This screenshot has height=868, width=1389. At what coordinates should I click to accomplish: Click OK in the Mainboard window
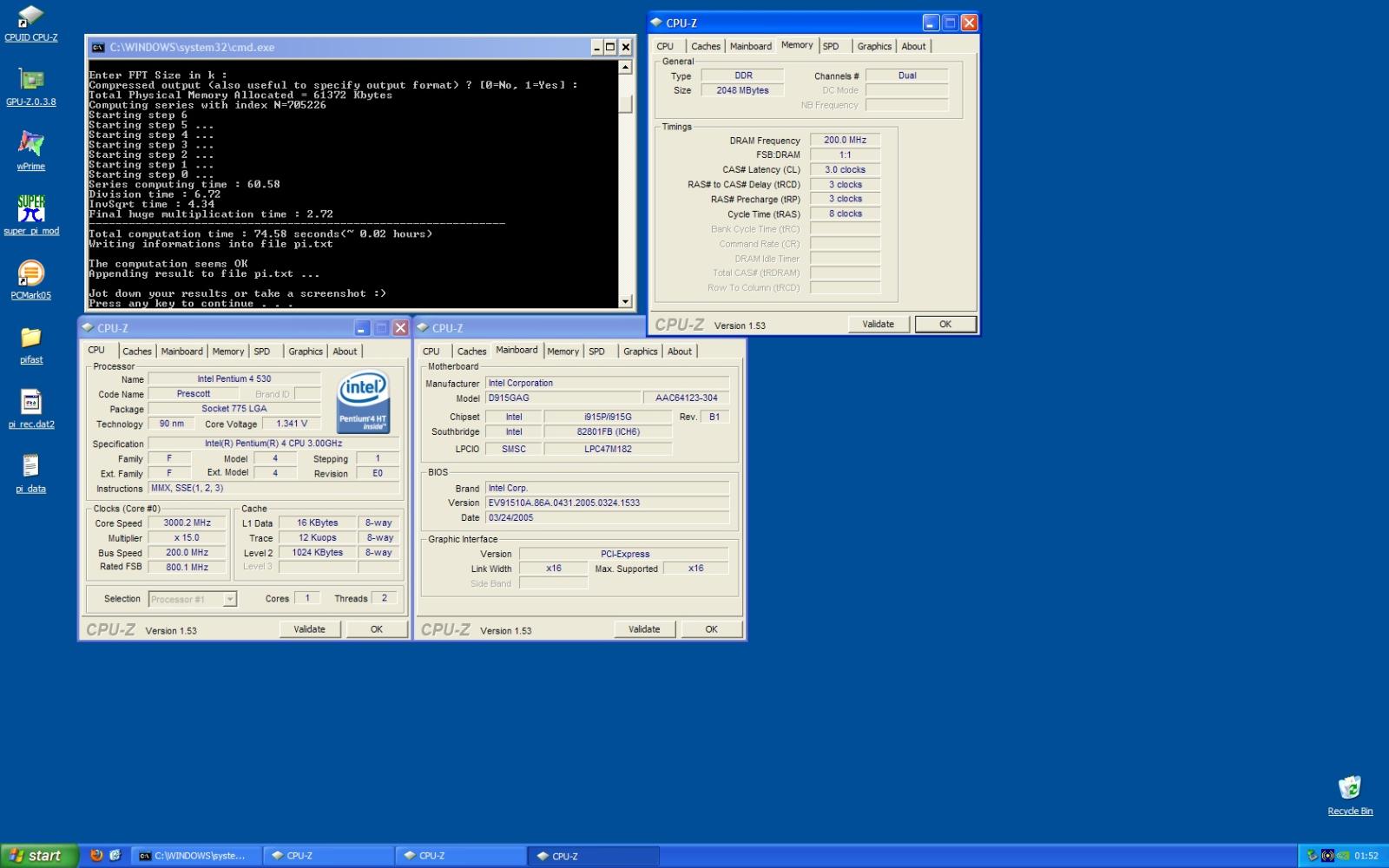[x=712, y=629]
